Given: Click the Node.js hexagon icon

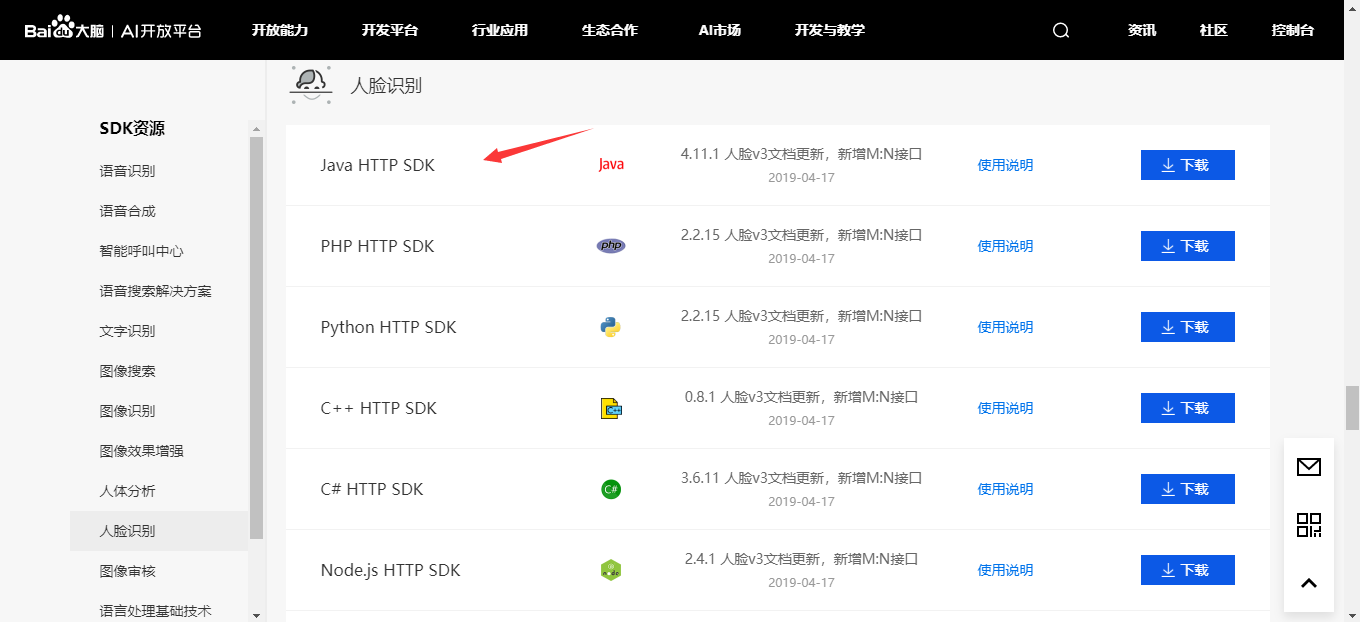Looking at the screenshot, I should tap(610, 569).
